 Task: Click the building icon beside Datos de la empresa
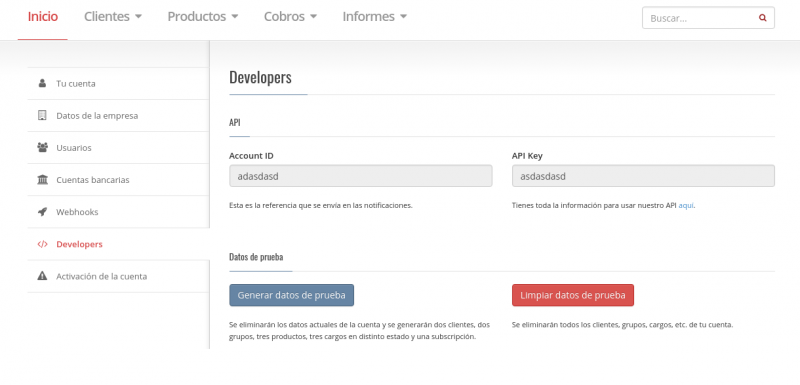[42, 115]
